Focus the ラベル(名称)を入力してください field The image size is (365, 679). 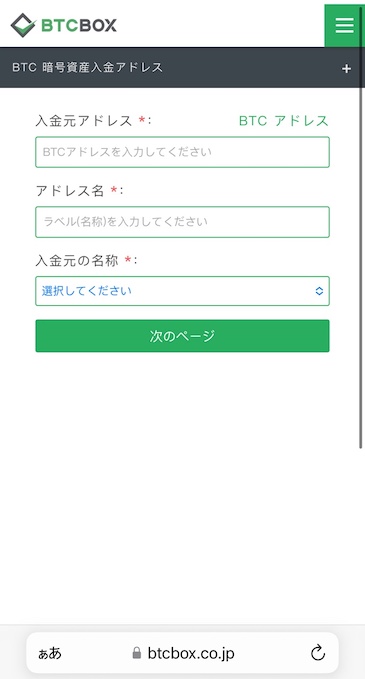click(x=182, y=222)
